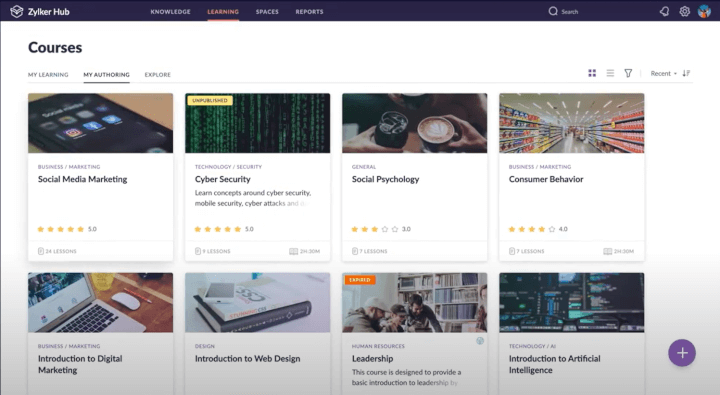Screen dimensions: 720x395
Task: Click lessons icon on Social Psychology card
Action: [x=355, y=251]
